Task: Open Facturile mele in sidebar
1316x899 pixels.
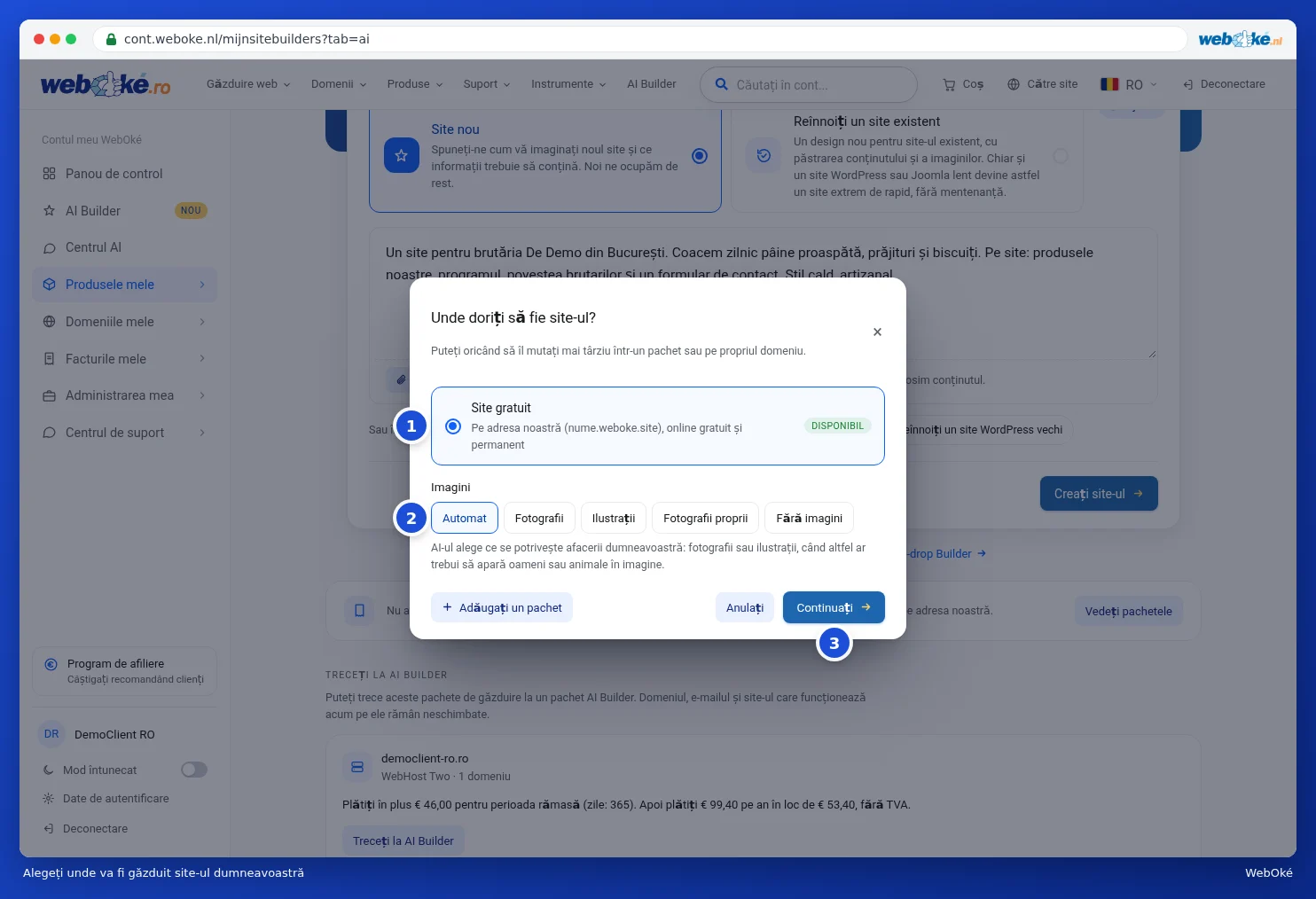Action: click(124, 359)
